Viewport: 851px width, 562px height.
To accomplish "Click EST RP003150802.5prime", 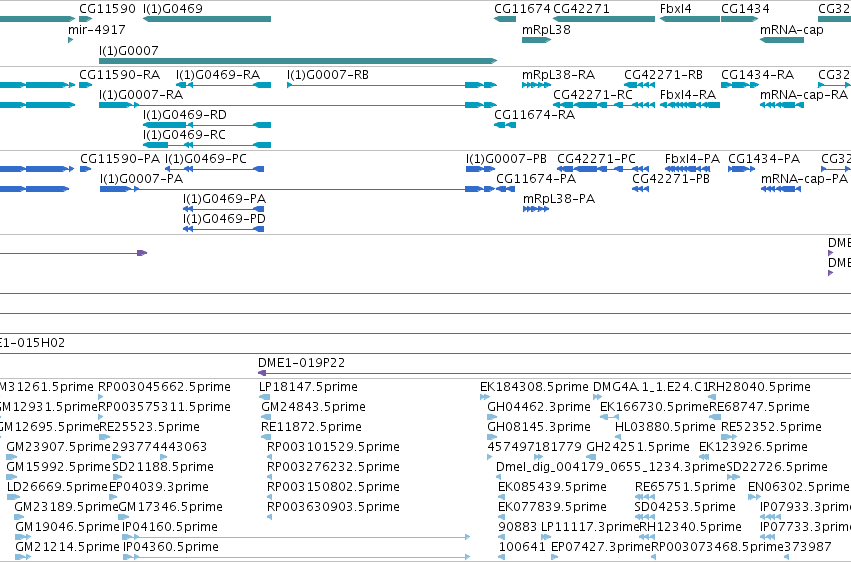I will pyautogui.click(x=333, y=487).
